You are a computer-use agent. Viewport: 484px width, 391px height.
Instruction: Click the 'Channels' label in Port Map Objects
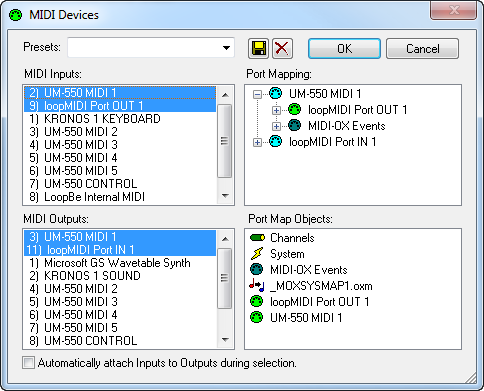[292, 238]
